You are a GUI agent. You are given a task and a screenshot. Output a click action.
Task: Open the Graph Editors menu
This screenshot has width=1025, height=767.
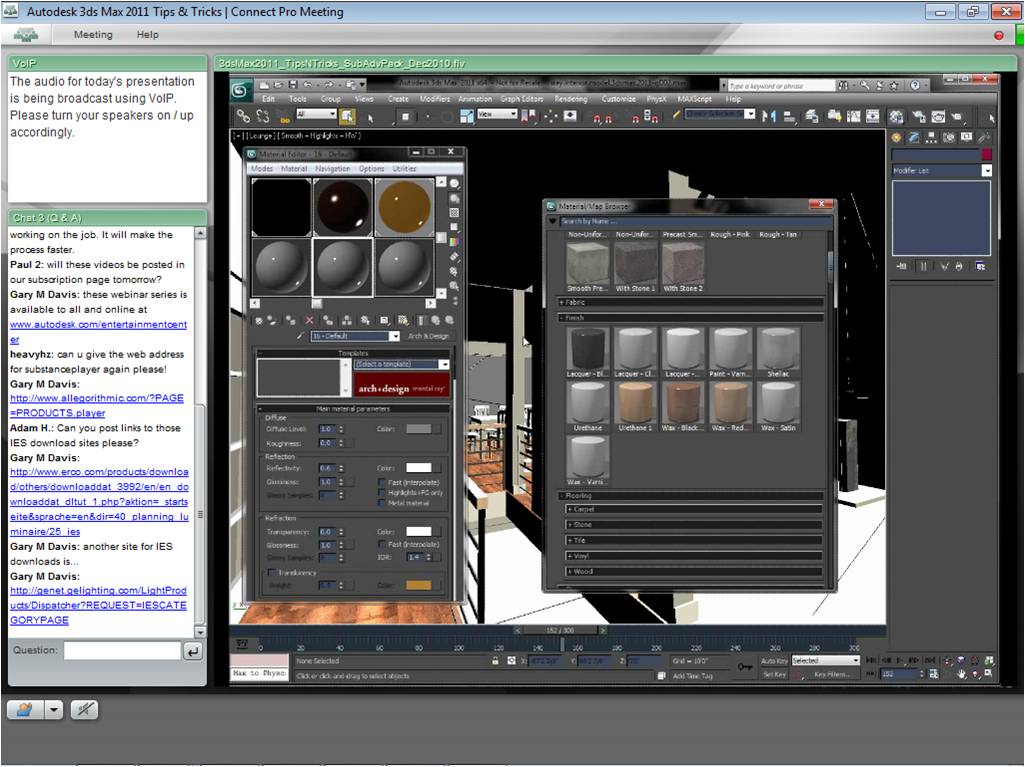(x=522, y=99)
